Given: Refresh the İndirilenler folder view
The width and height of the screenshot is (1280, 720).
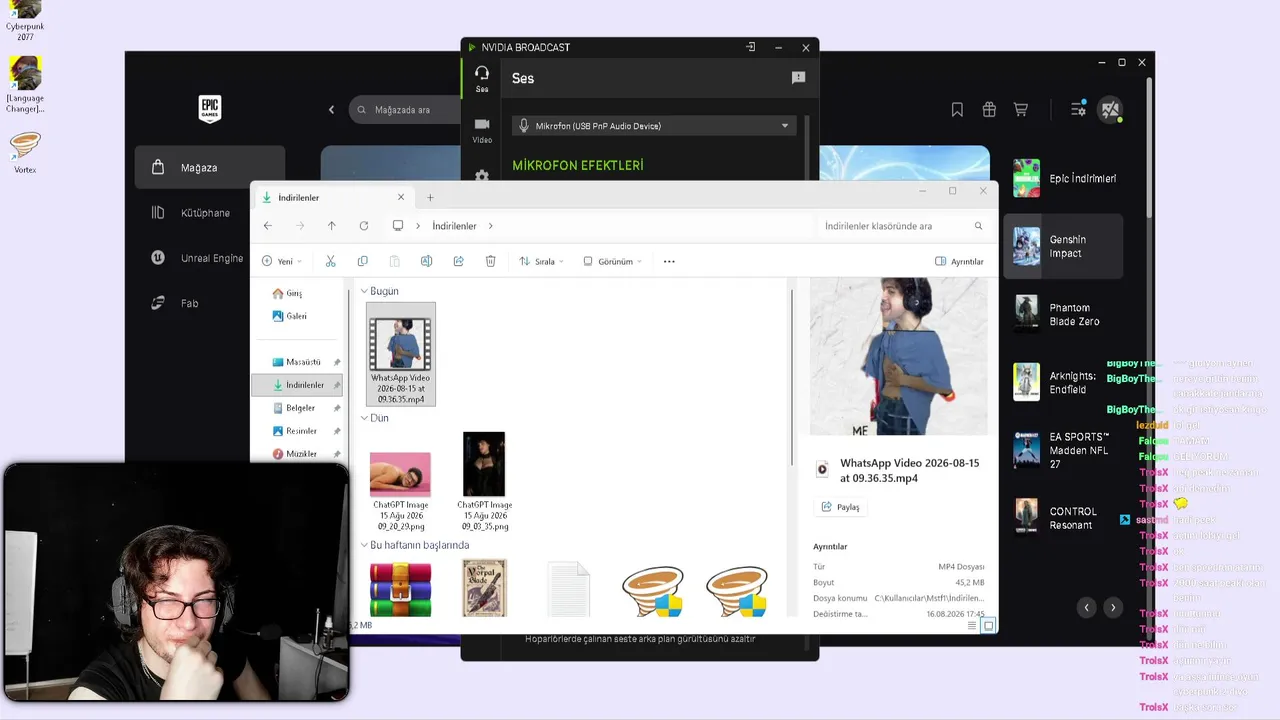Looking at the screenshot, I should pyautogui.click(x=364, y=226).
